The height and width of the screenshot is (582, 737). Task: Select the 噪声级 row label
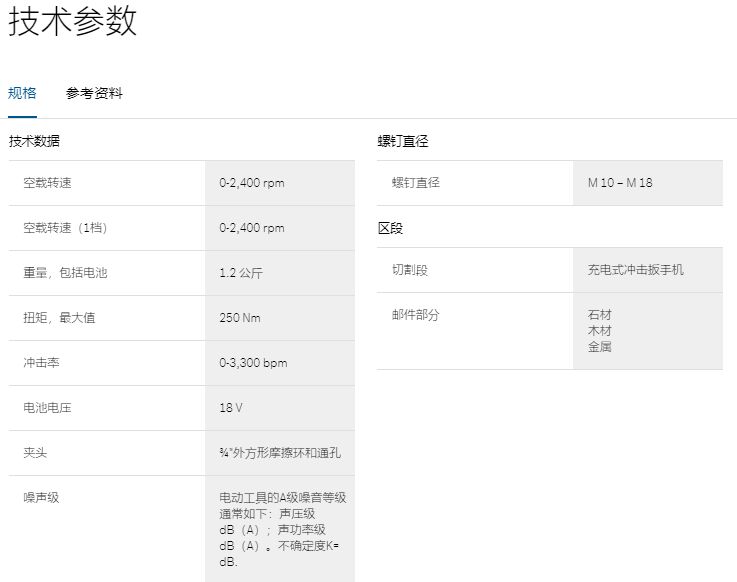(41, 497)
